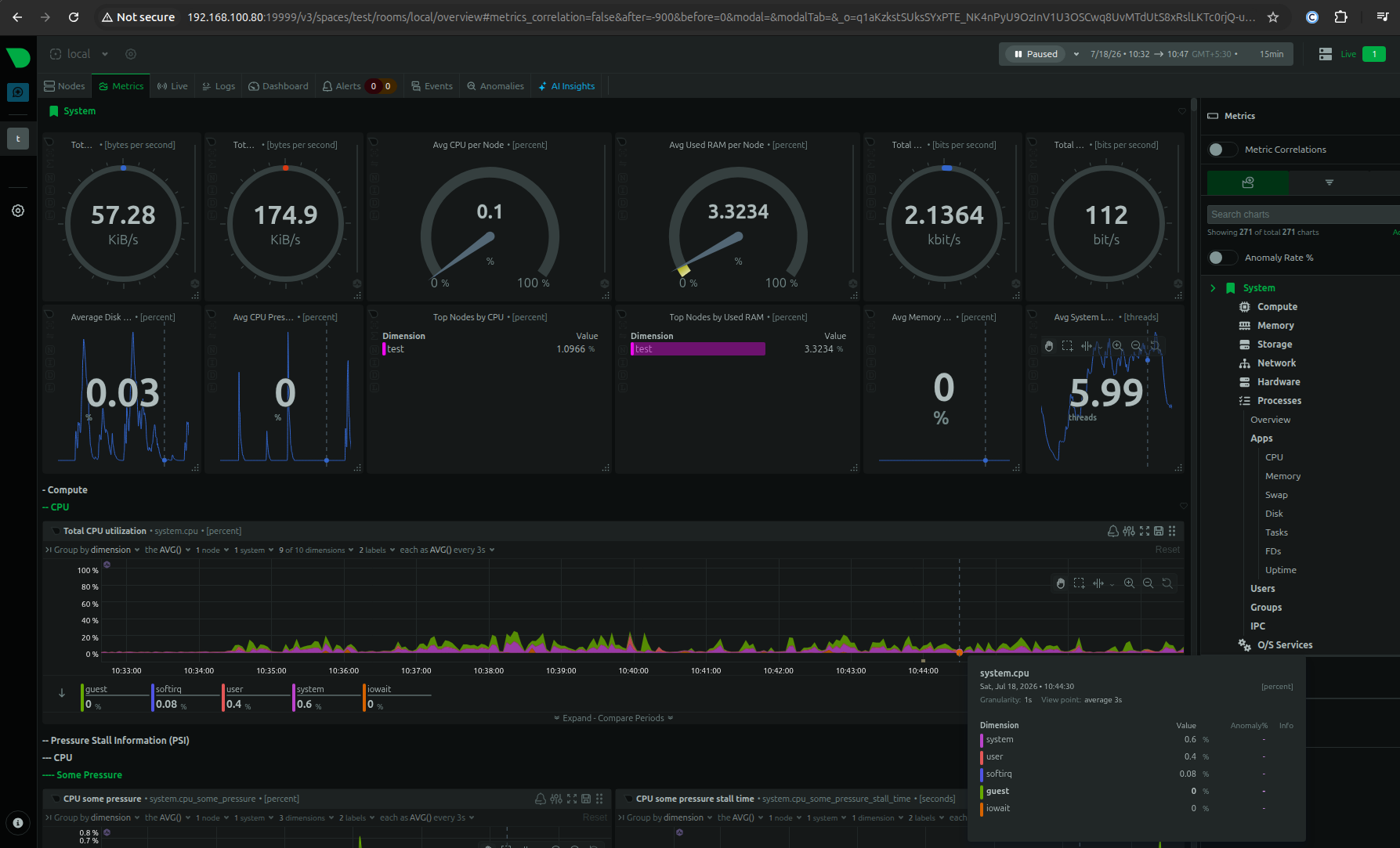Toggle the softirq dimension in CPU chart legend
This screenshot has height=848, width=1400.
point(184,697)
